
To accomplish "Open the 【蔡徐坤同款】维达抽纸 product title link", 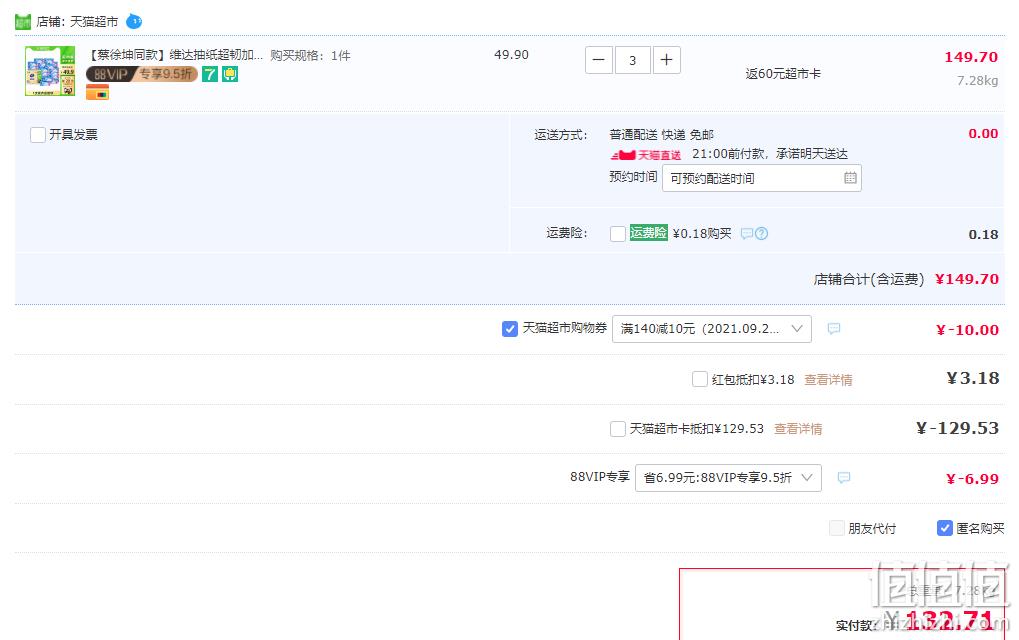I will point(175,55).
